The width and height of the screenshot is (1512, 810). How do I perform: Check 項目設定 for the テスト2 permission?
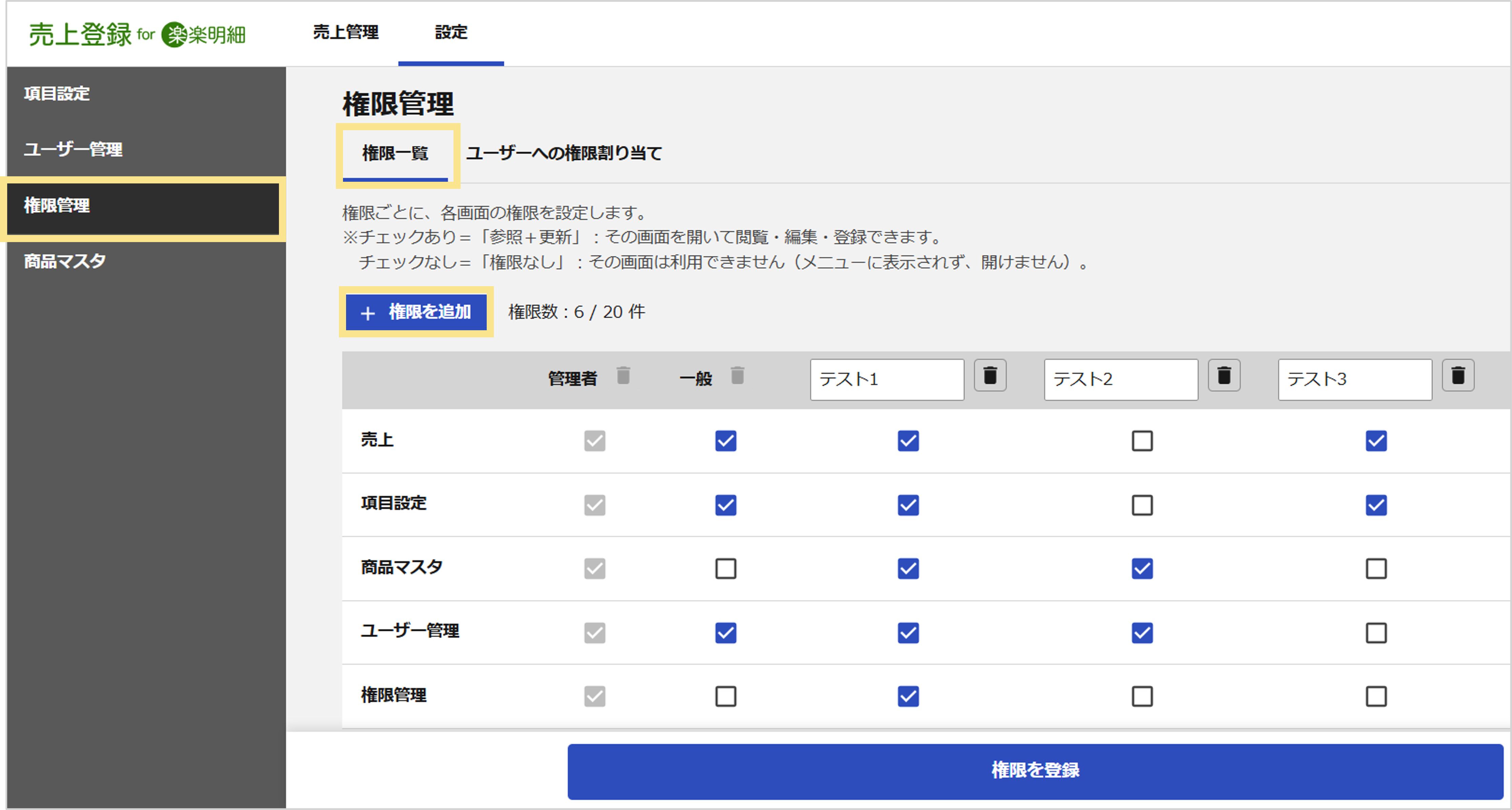[x=1142, y=505]
